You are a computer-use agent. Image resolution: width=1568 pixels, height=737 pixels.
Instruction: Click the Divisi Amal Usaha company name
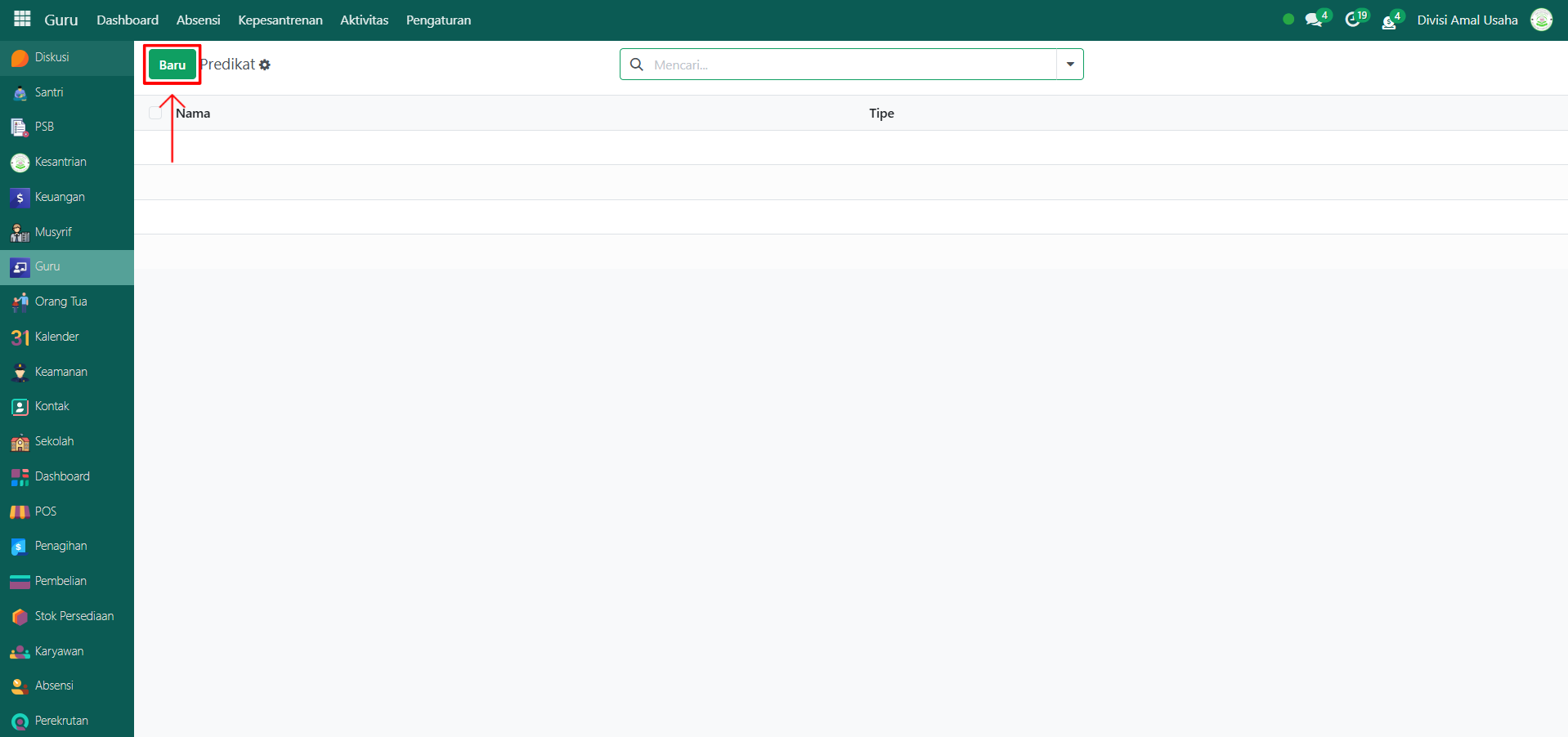coord(1467,20)
